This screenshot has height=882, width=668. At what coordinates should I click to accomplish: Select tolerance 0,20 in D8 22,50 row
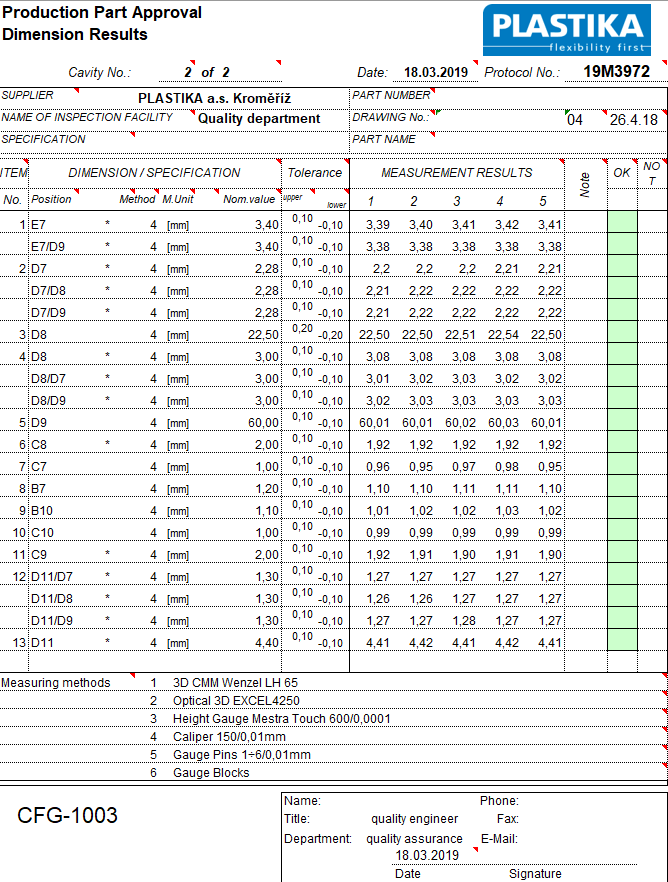pyautogui.click(x=302, y=328)
